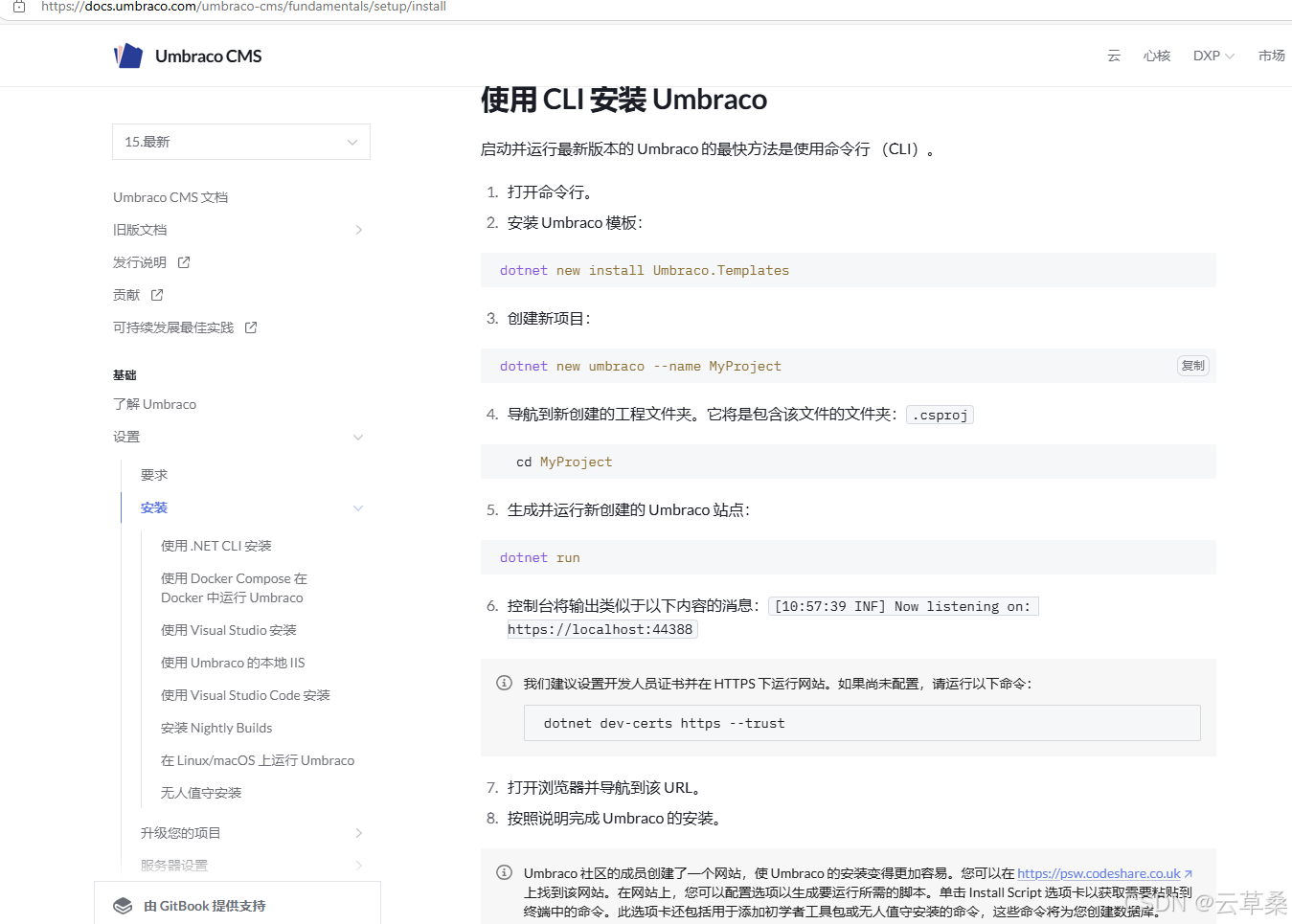
Task: Collapse the 安装 subsection chevron
Action: point(358,508)
